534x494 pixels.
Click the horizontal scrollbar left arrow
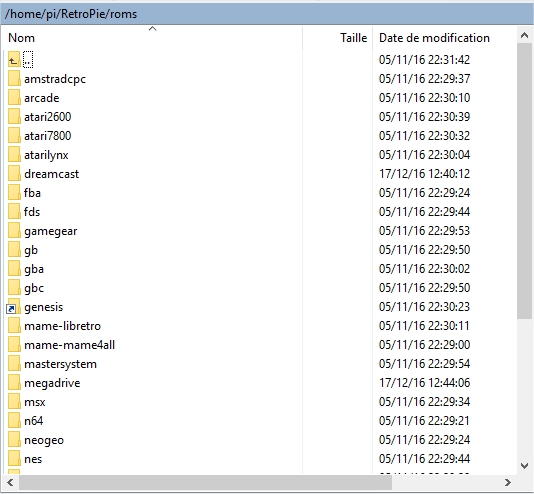[10, 482]
